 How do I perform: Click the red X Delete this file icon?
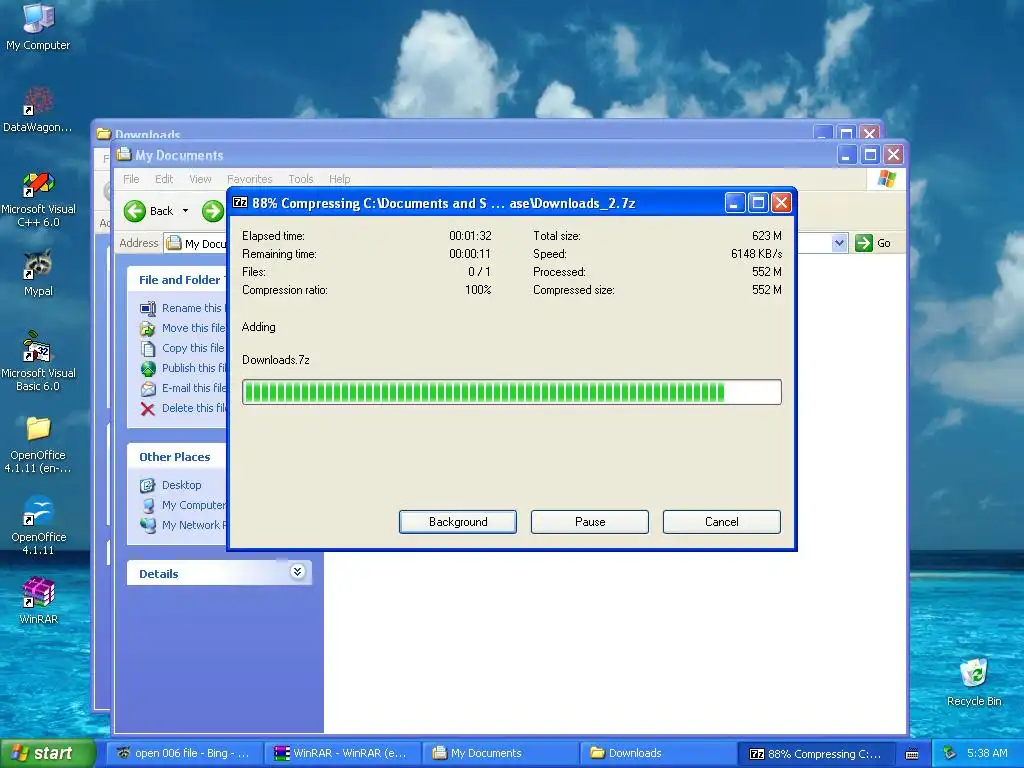148,409
